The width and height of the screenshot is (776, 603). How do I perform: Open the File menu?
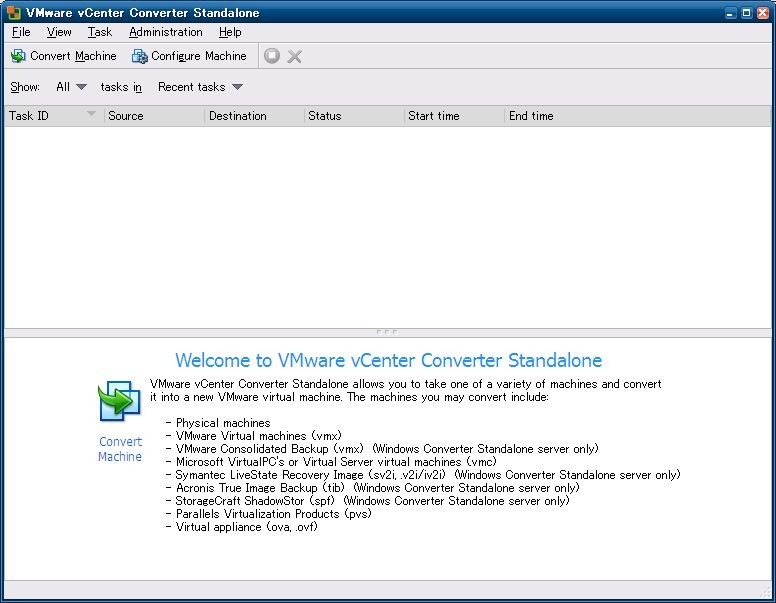click(21, 32)
